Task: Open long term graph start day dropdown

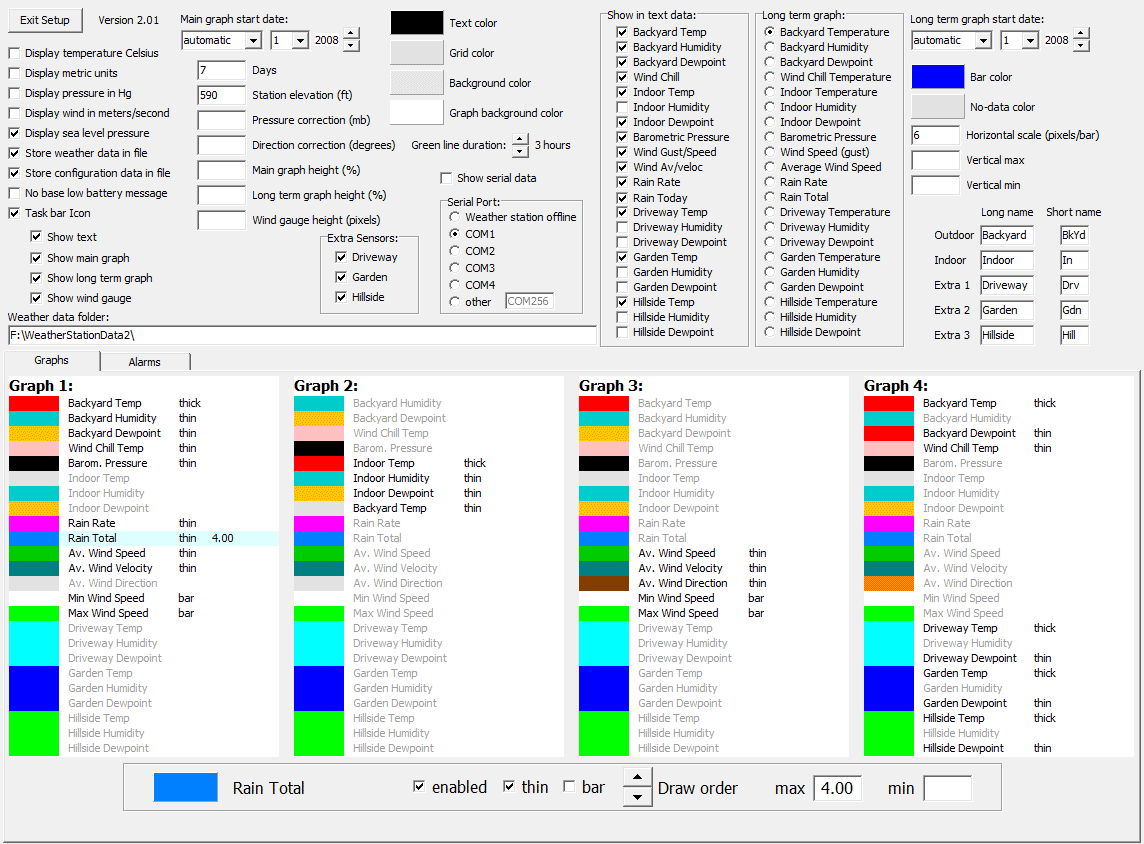Action: coord(1029,40)
